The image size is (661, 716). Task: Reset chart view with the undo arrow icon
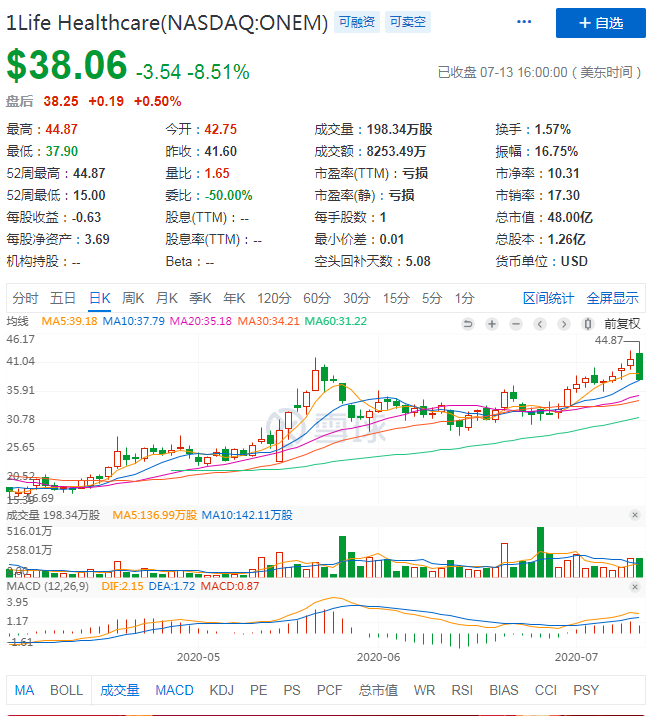(x=468, y=324)
